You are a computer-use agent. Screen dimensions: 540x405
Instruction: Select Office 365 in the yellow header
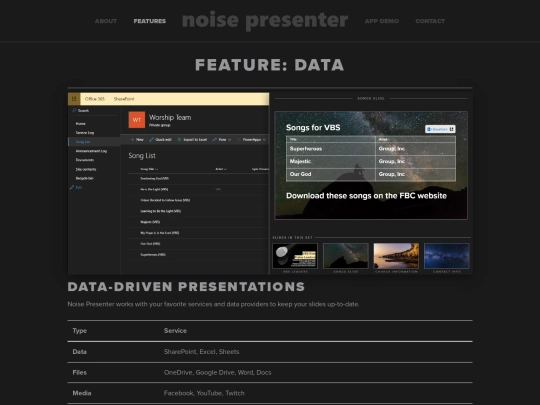tap(95, 99)
